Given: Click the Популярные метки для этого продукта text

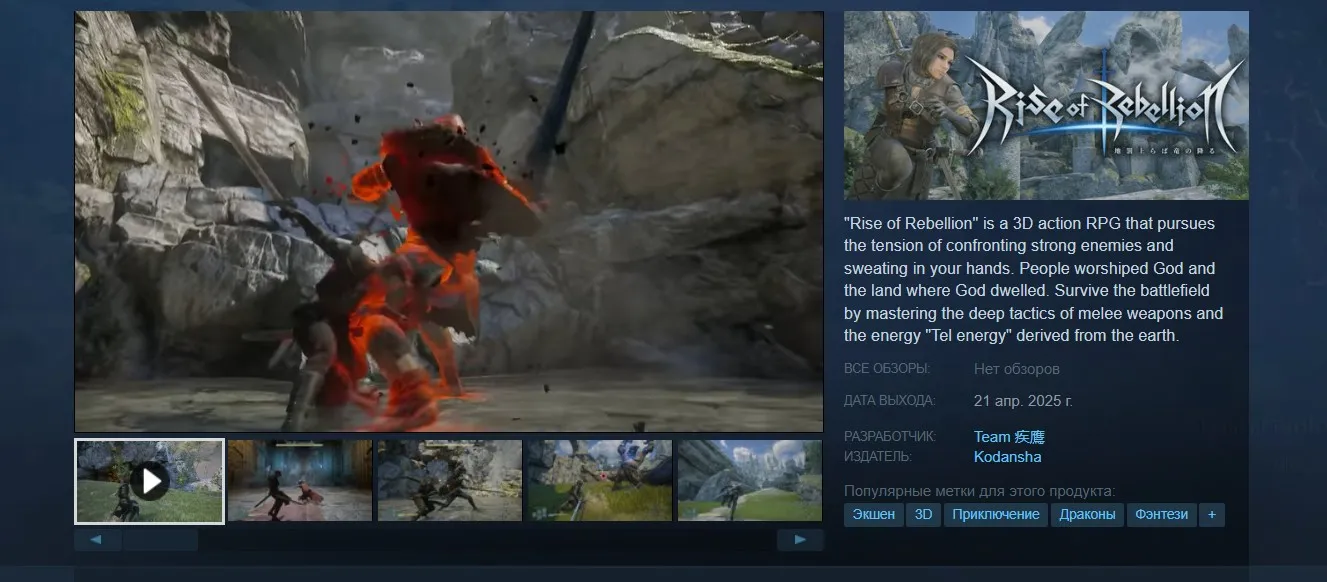Looking at the screenshot, I should coord(979,491).
